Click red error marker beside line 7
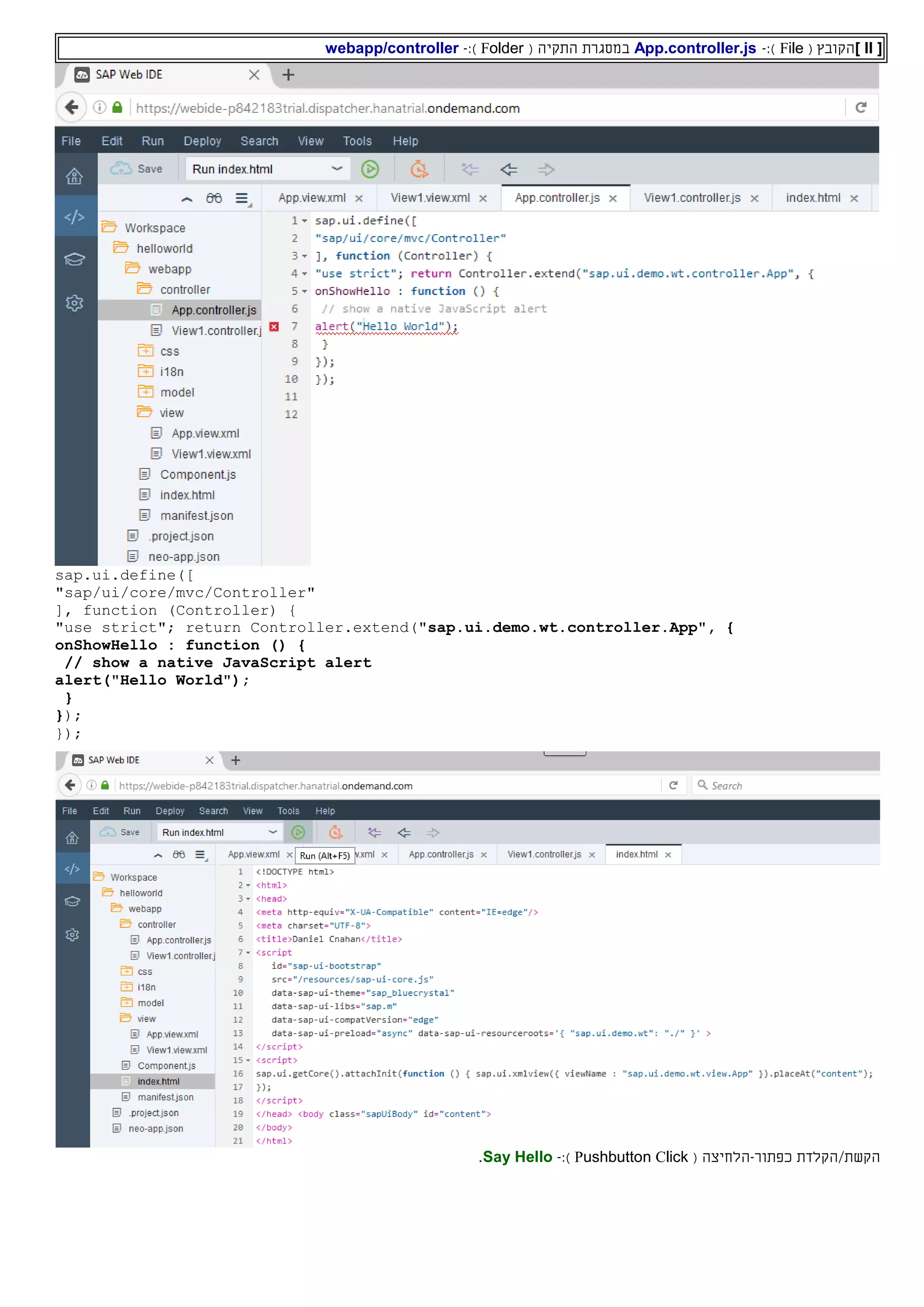The image size is (924, 1307). tap(274, 327)
